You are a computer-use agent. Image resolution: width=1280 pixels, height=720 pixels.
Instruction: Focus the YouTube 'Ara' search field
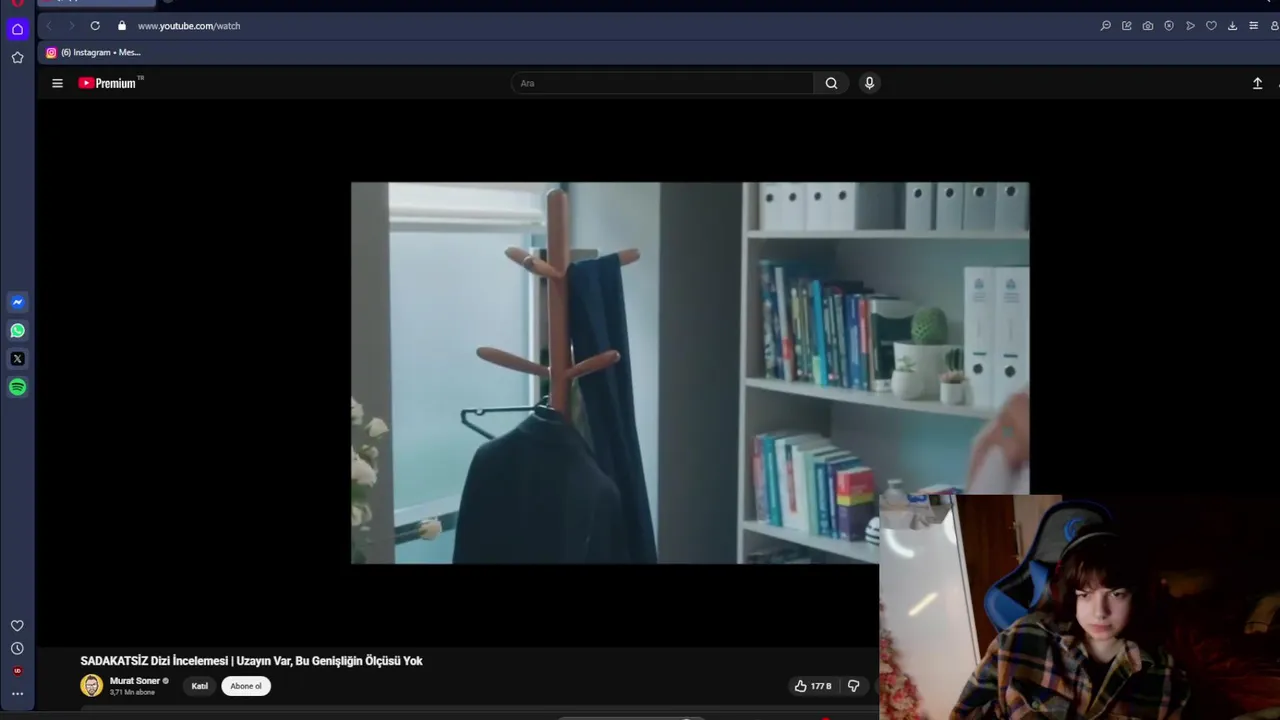662,83
